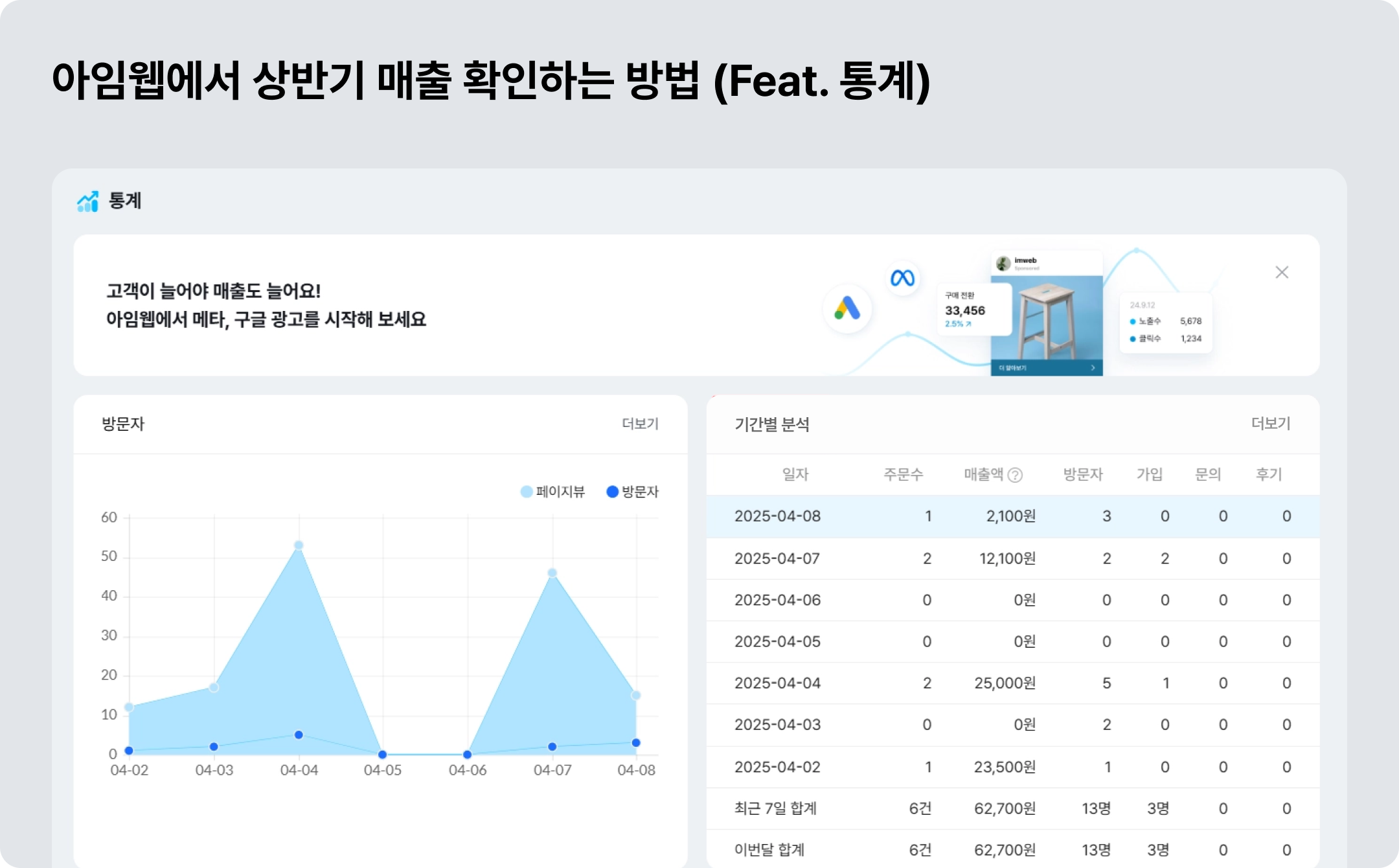Open 더보기 in the 방문자 panel
Image resolution: width=1399 pixels, height=868 pixels.
coord(640,424)
